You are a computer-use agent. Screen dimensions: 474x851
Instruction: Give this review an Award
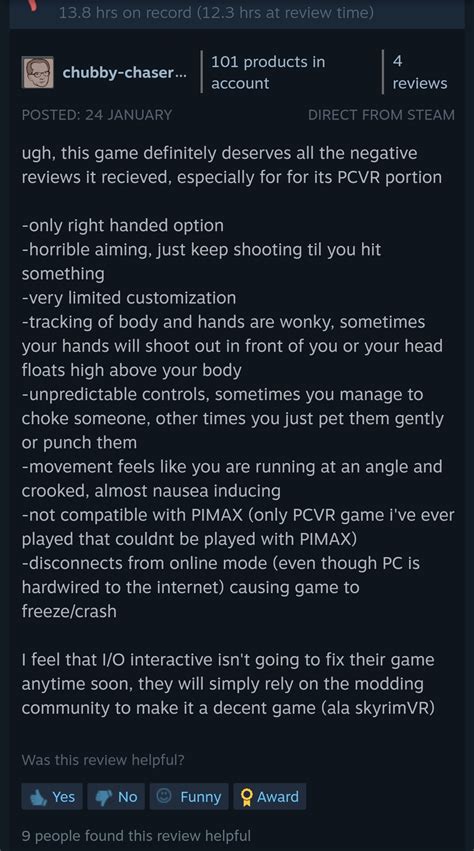click(x=270, y=797)
